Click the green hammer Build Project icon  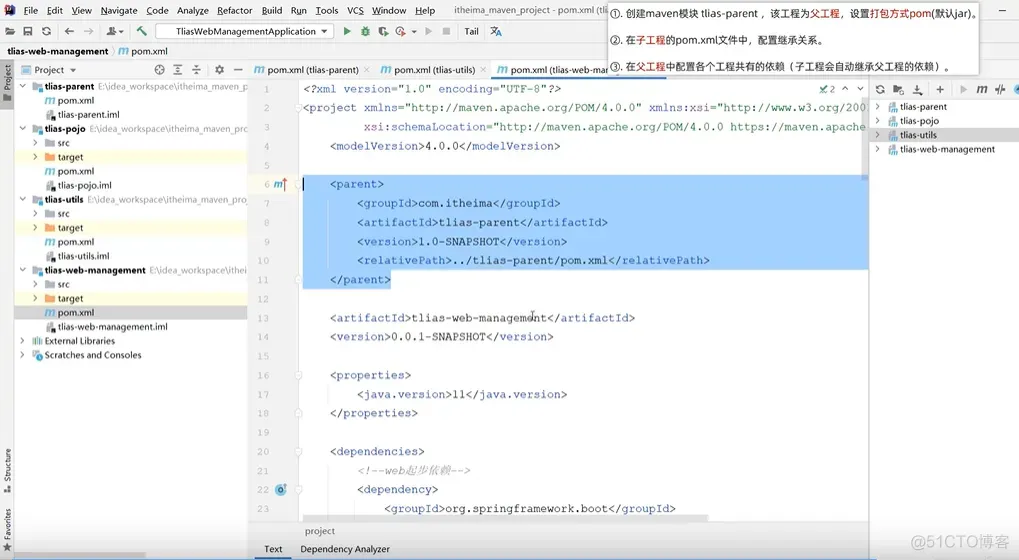point(142,31)
